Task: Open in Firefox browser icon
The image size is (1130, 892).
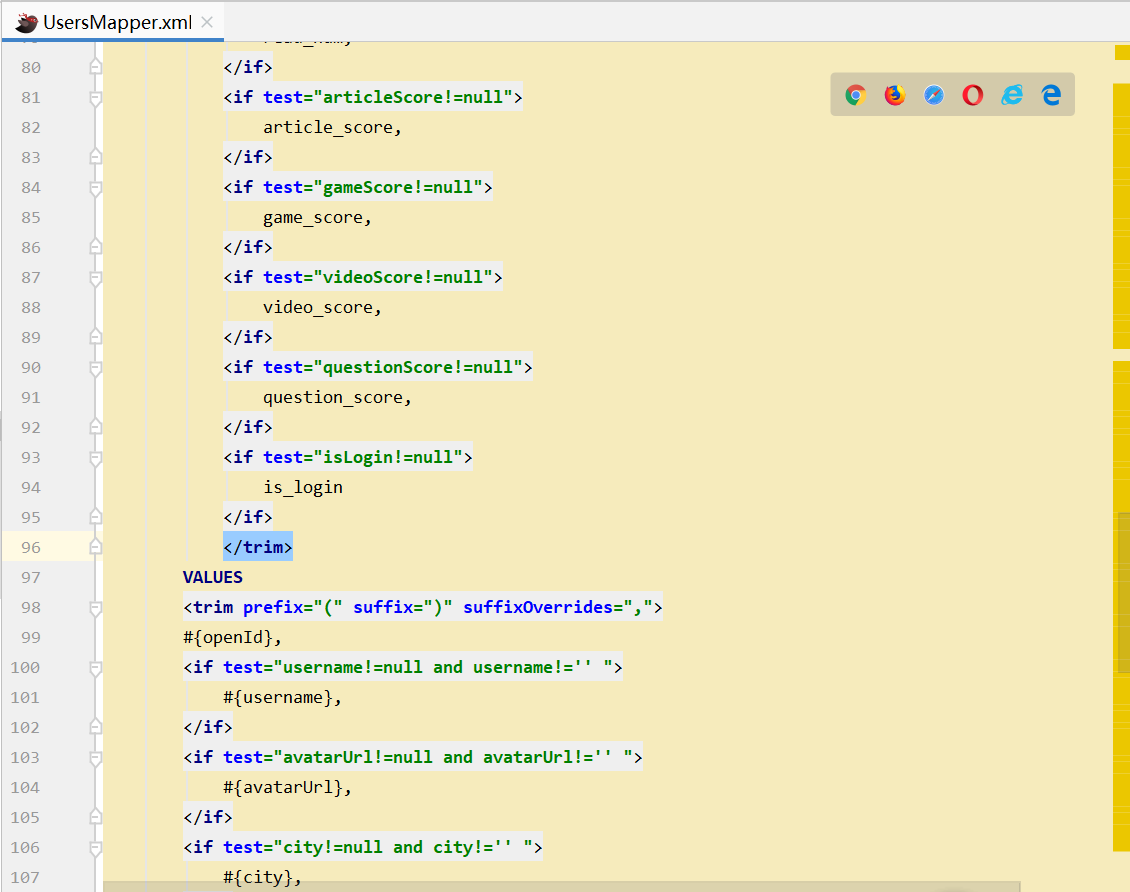Action: pyautogui.click(x=894, y=94)
